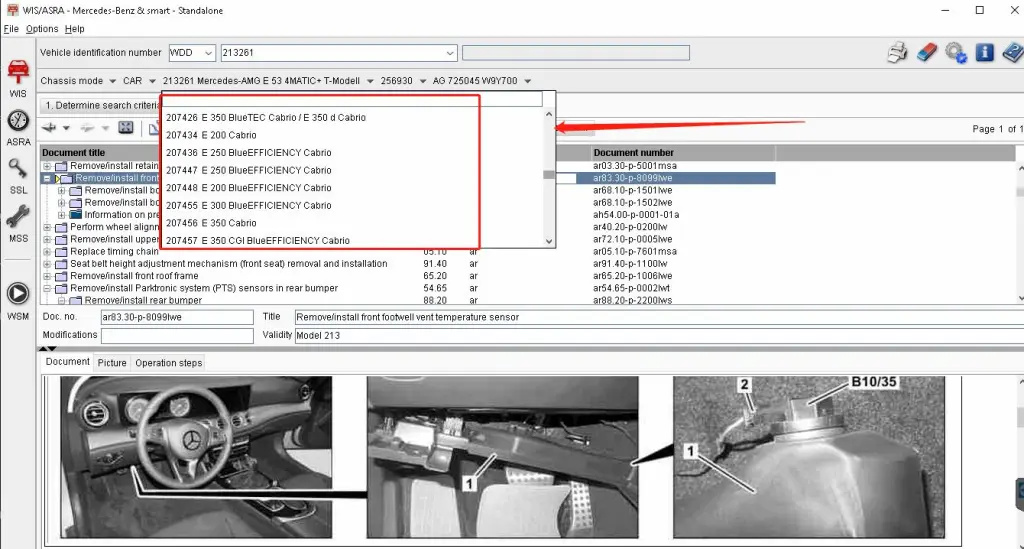The image size is (1024, 549).
Task: Collapse the Parktronic system sensors tree node
Action: point(47,288)
